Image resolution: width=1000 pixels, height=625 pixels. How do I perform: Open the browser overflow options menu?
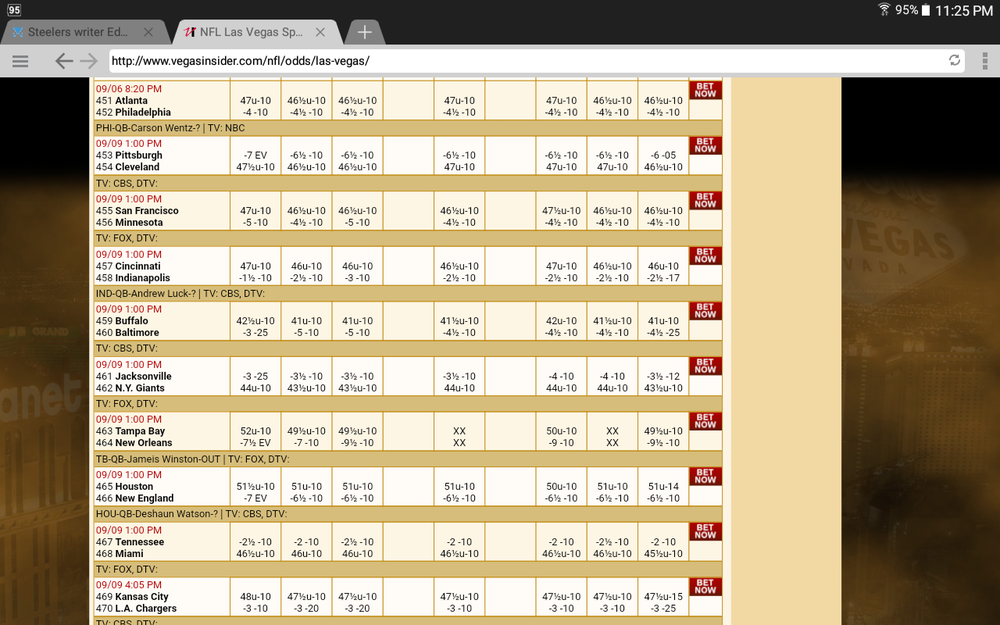[985, 61]
